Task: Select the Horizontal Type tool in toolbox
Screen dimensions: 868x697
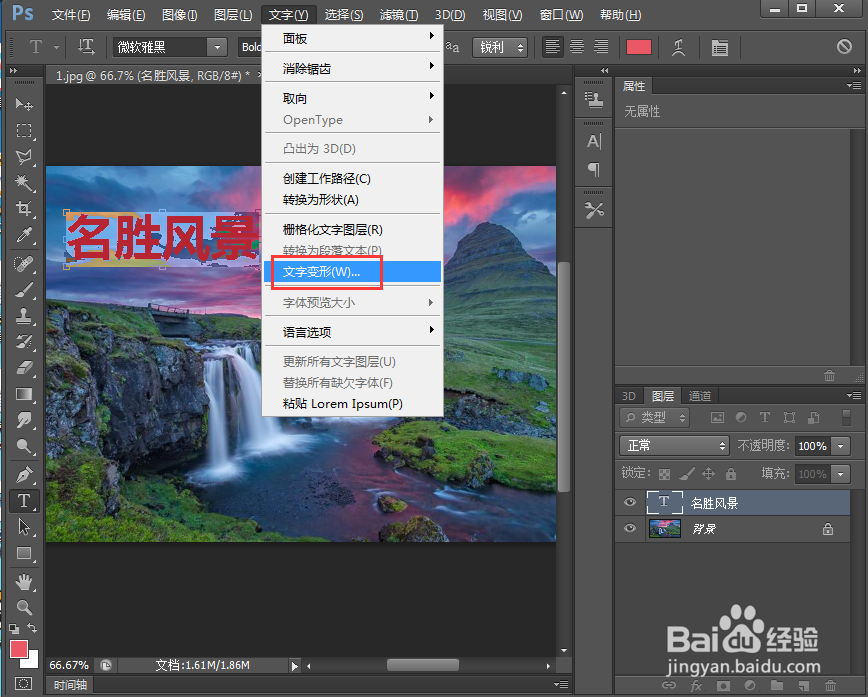Action: click(24, 501)
